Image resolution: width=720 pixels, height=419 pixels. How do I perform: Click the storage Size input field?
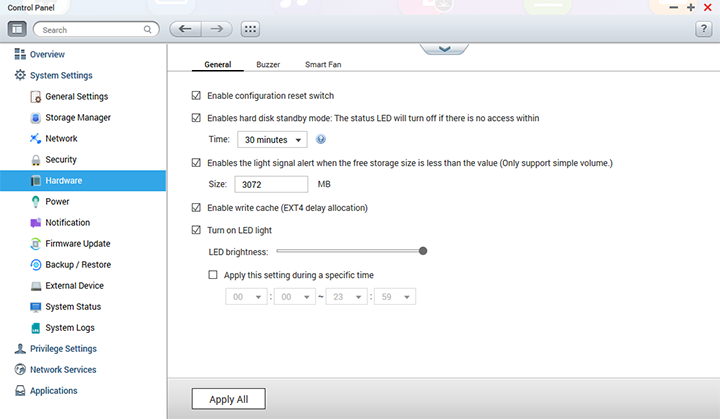tap(271, 185)
